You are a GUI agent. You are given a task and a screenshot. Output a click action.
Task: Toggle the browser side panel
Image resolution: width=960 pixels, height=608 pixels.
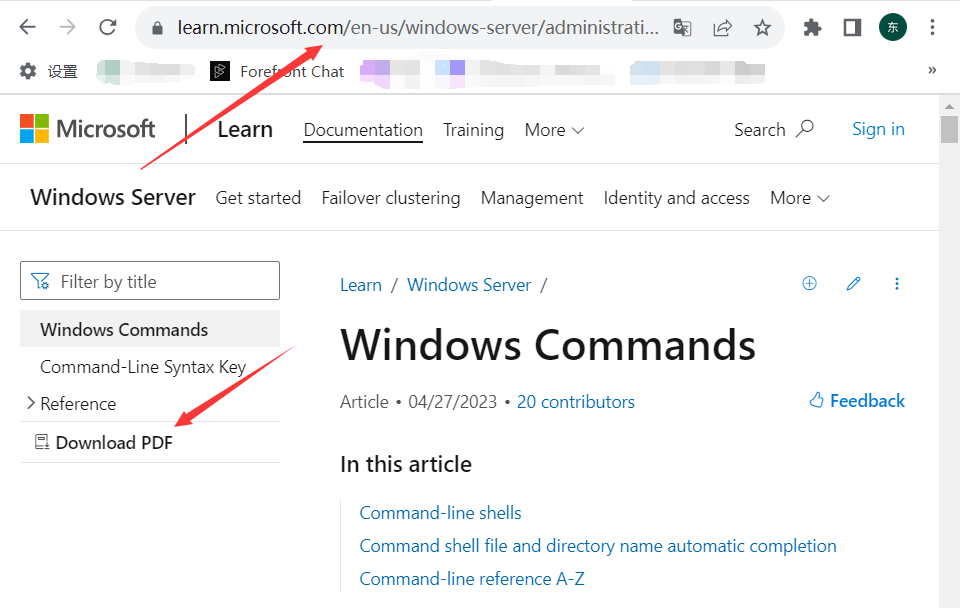click(x=852, y=28)
